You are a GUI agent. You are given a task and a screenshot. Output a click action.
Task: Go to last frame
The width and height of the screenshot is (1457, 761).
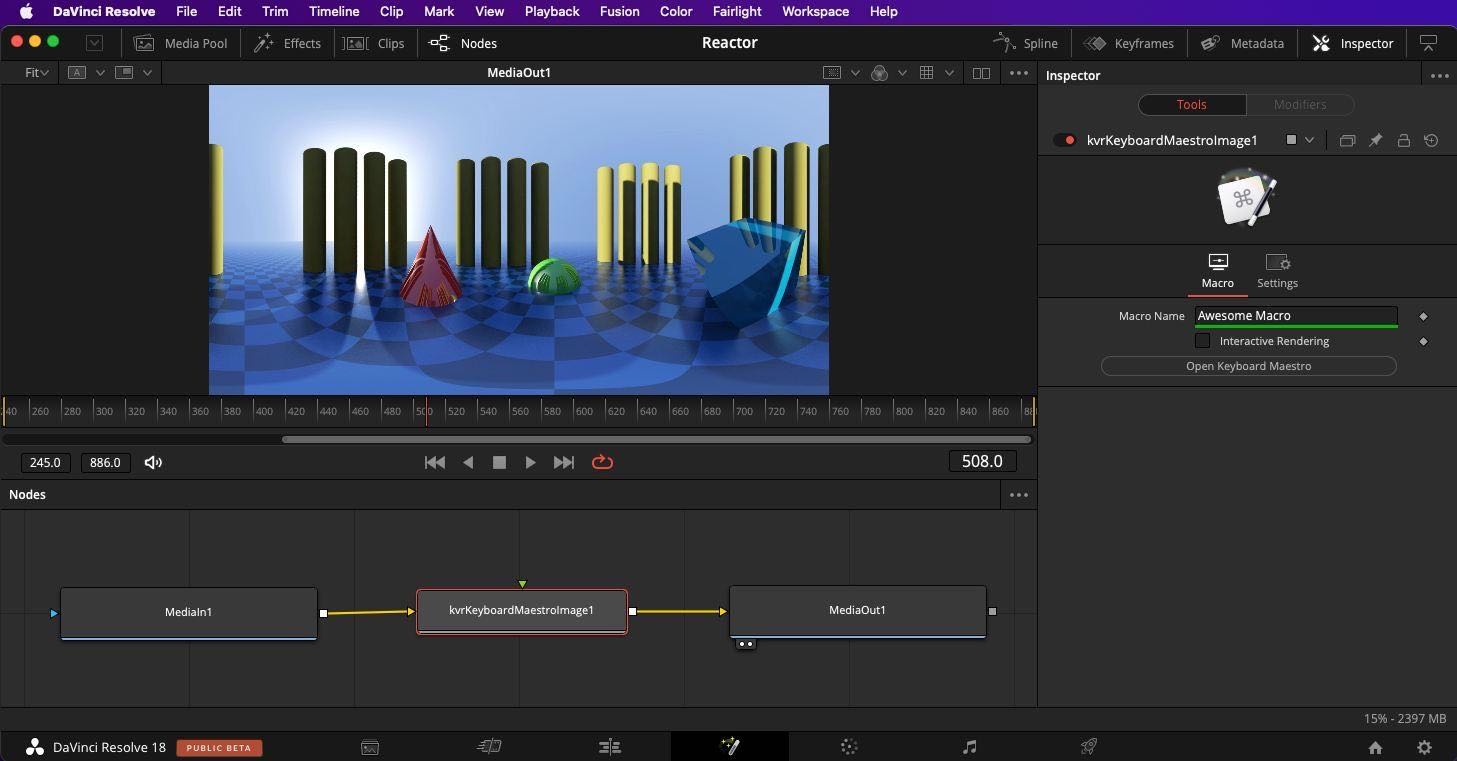point(564,462)
